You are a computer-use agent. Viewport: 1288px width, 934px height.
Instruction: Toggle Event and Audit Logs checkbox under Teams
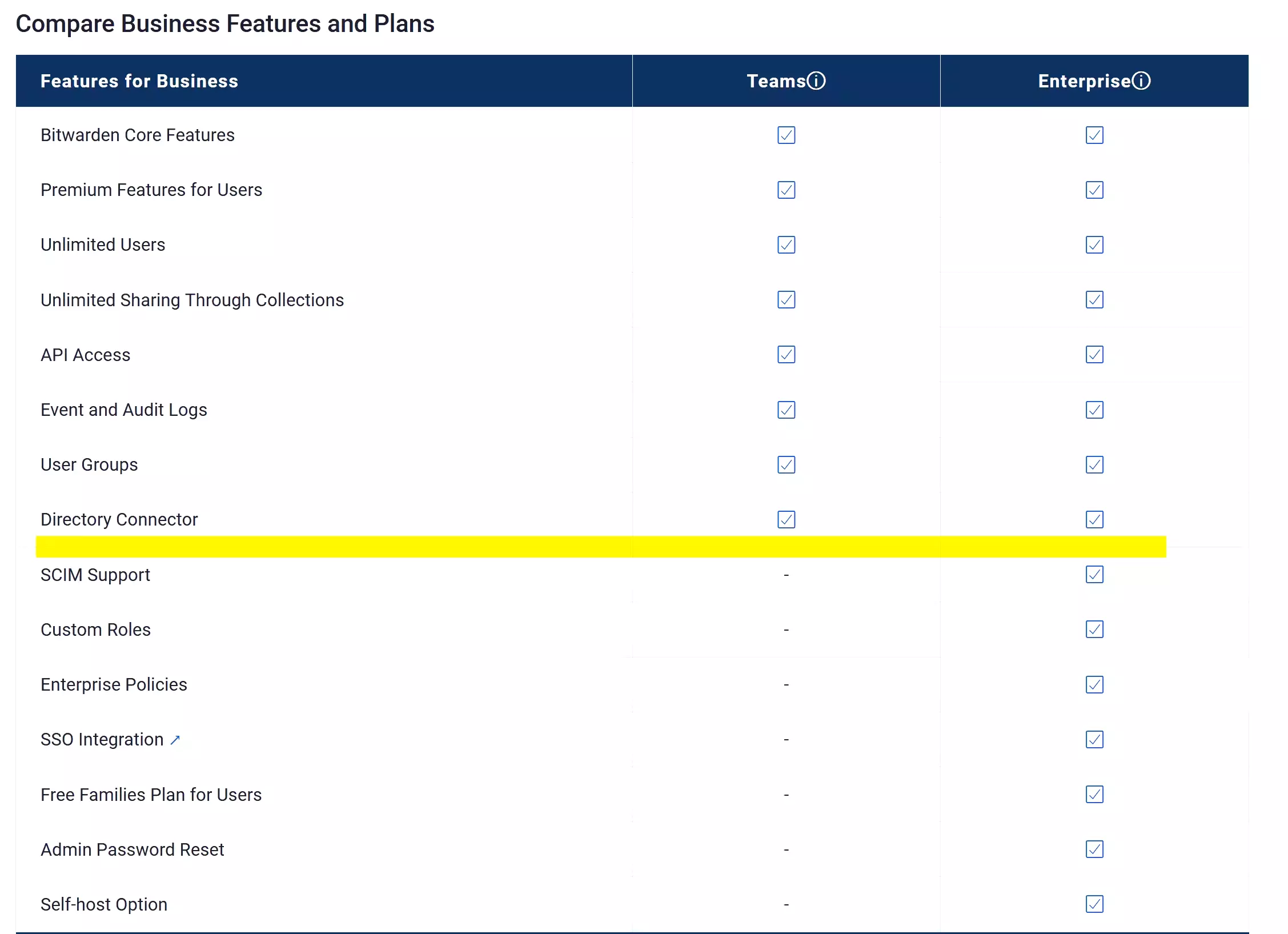786,410
